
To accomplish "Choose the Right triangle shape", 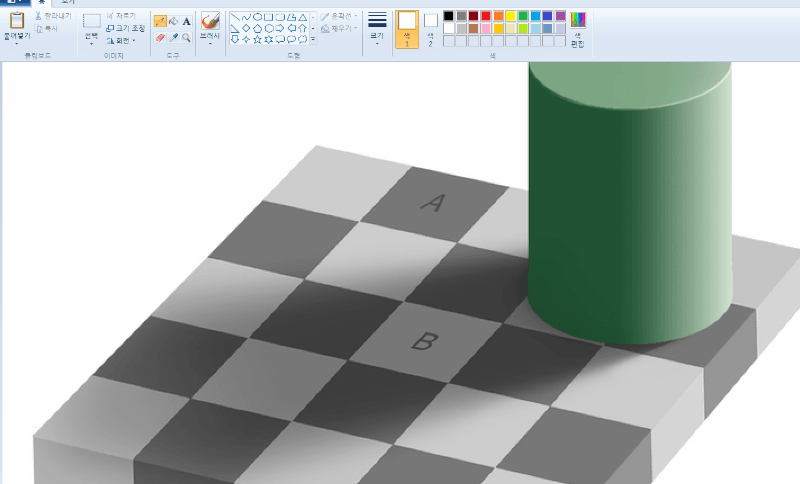I will point(235,28).
